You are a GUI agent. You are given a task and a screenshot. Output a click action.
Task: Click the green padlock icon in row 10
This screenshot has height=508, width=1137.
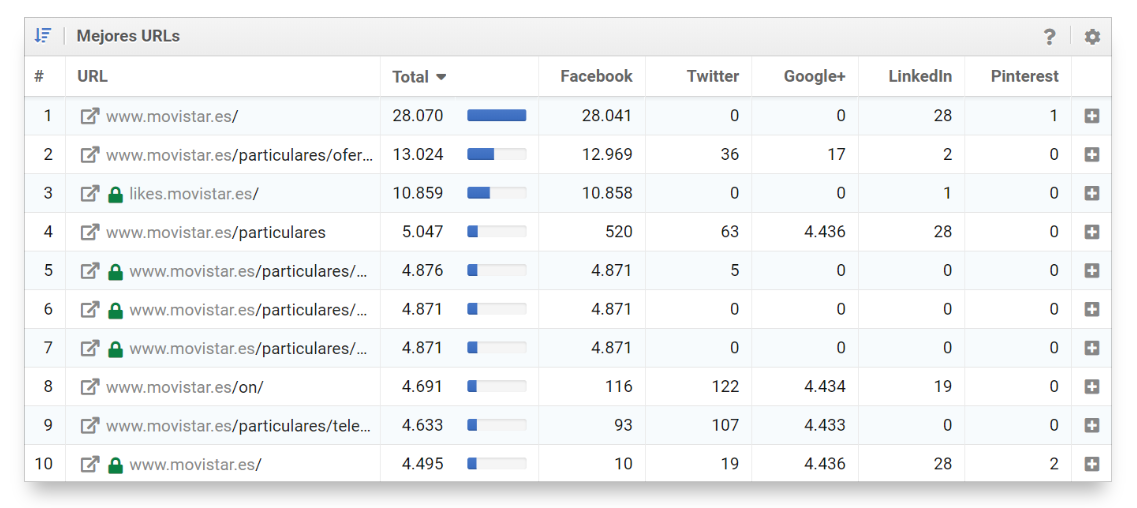pos(115,465)
